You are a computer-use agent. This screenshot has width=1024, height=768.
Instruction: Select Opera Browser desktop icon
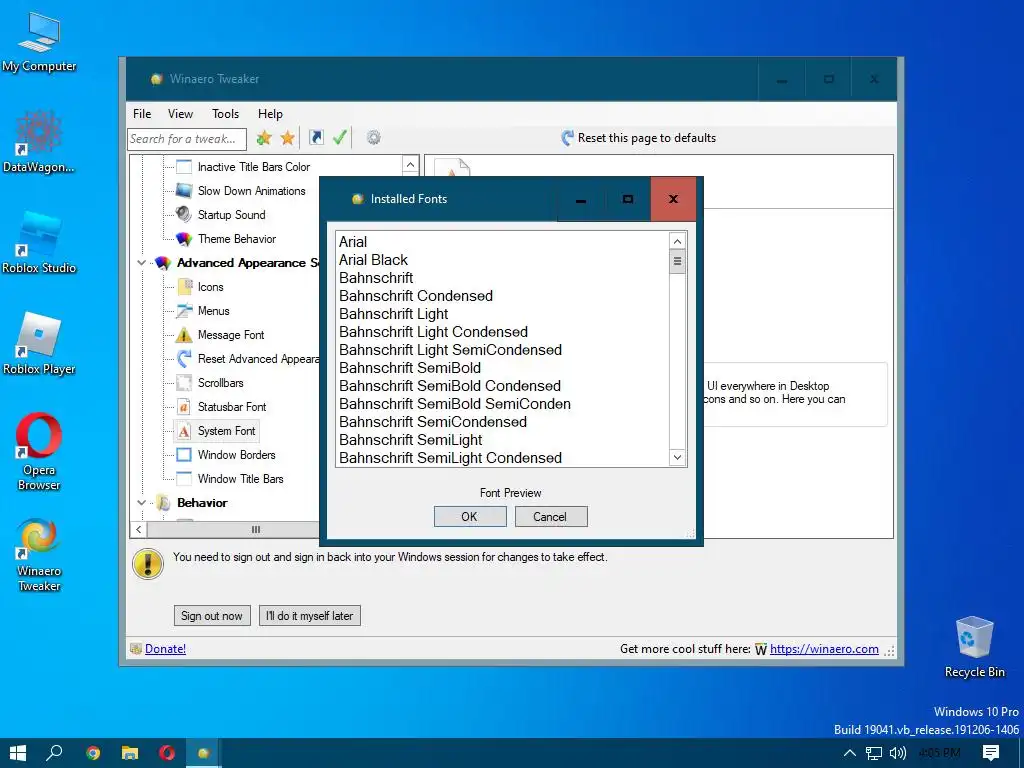pyautogui.click(x=39, y=452)
